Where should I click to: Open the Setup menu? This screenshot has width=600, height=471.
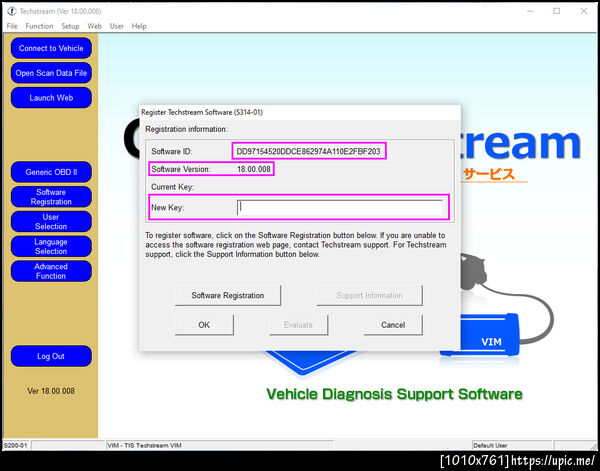[70, 26]
